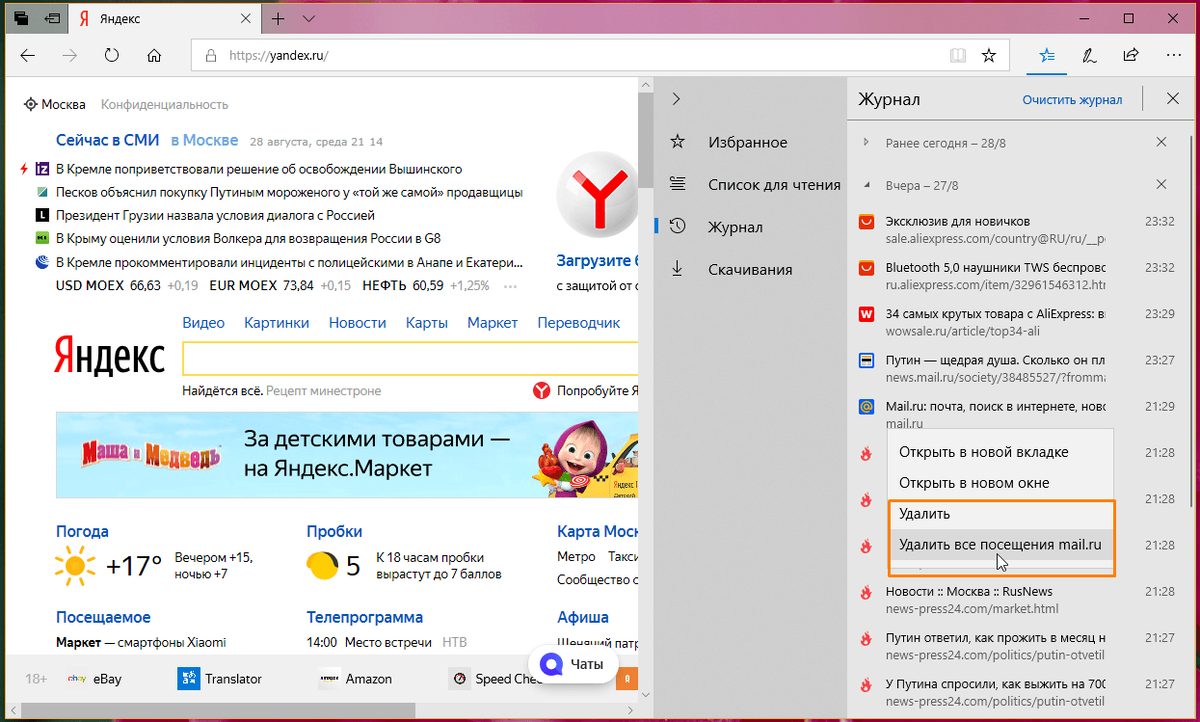Click the Share page icon
Viewport: 1200px width, 722px height.
[1131, 55]
